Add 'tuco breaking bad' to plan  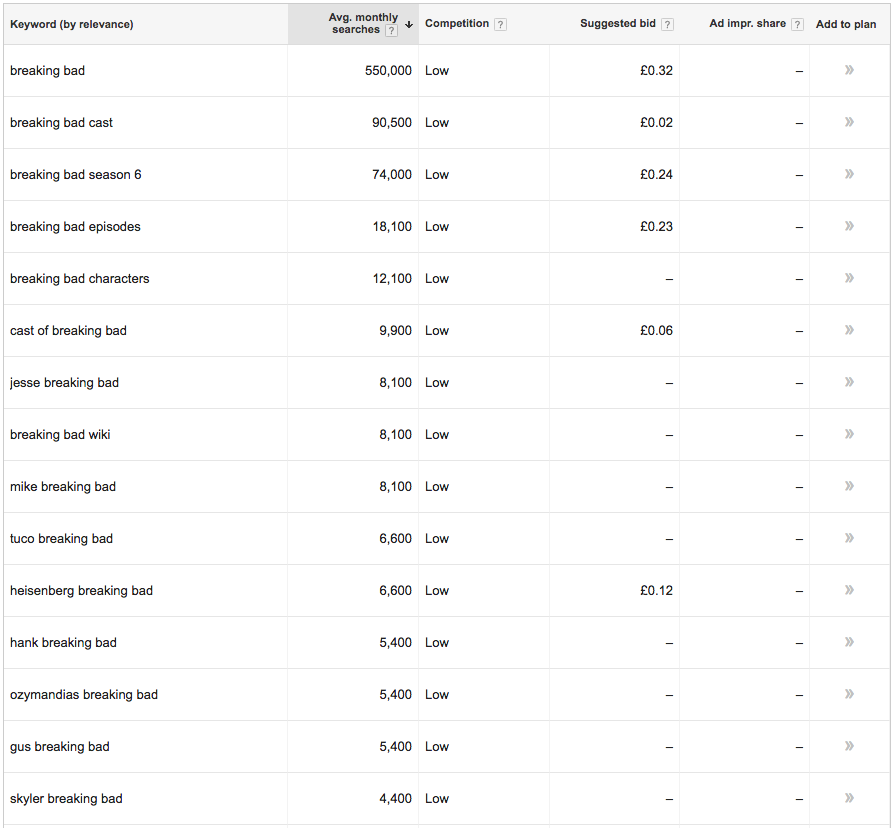849,539
